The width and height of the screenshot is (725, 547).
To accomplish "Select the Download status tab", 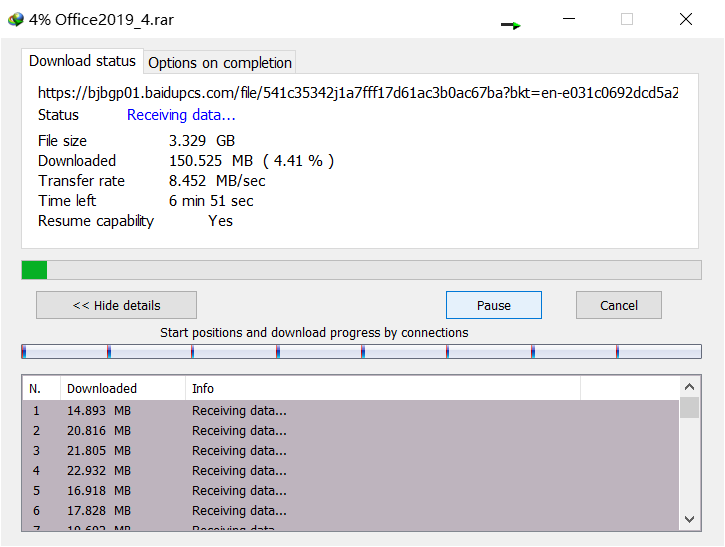I will [x=82, y=61].
